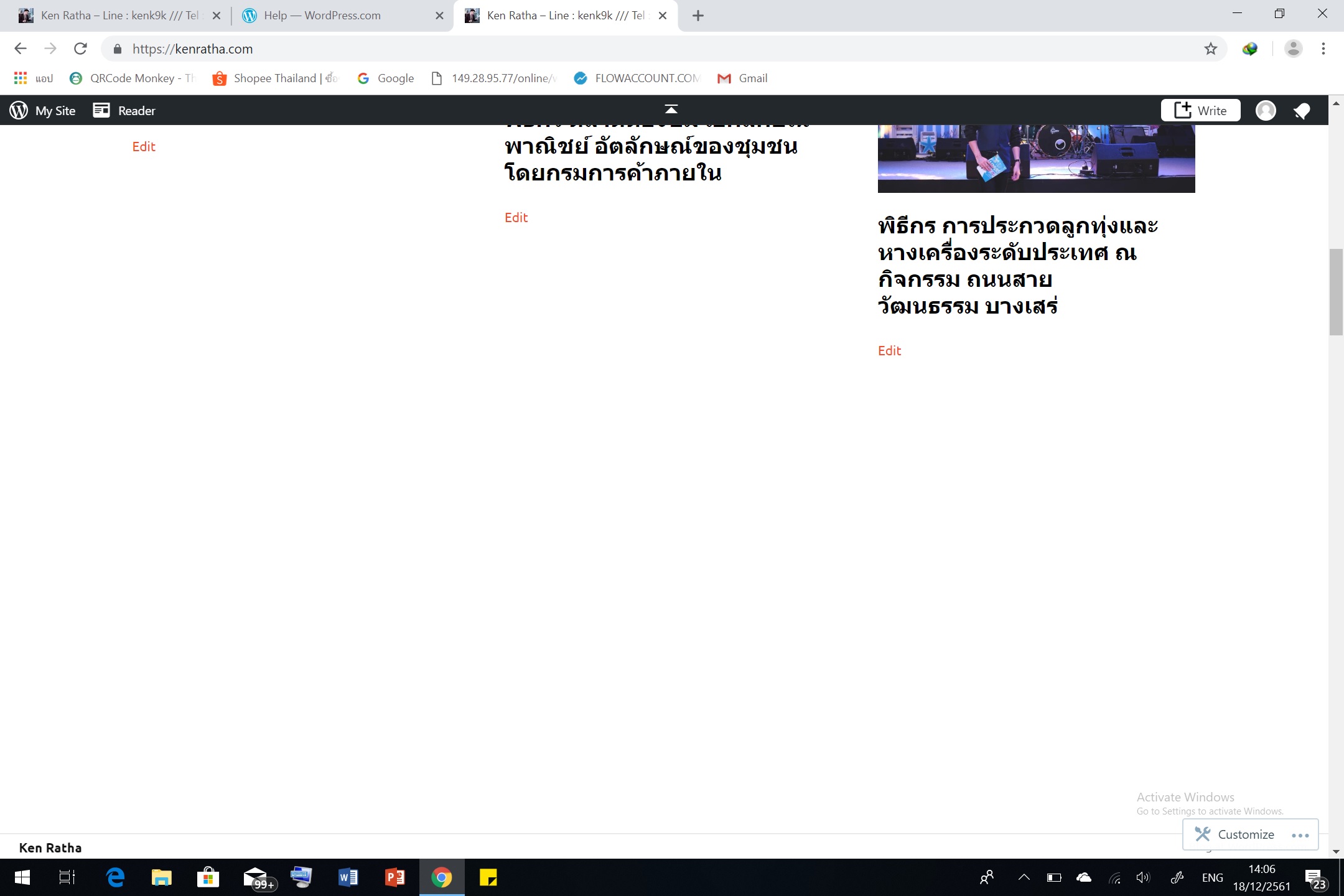The height and width of the screenshot is (896, 1344).
Task: Open Shopee Thailand bookmark
Action: 274,78
